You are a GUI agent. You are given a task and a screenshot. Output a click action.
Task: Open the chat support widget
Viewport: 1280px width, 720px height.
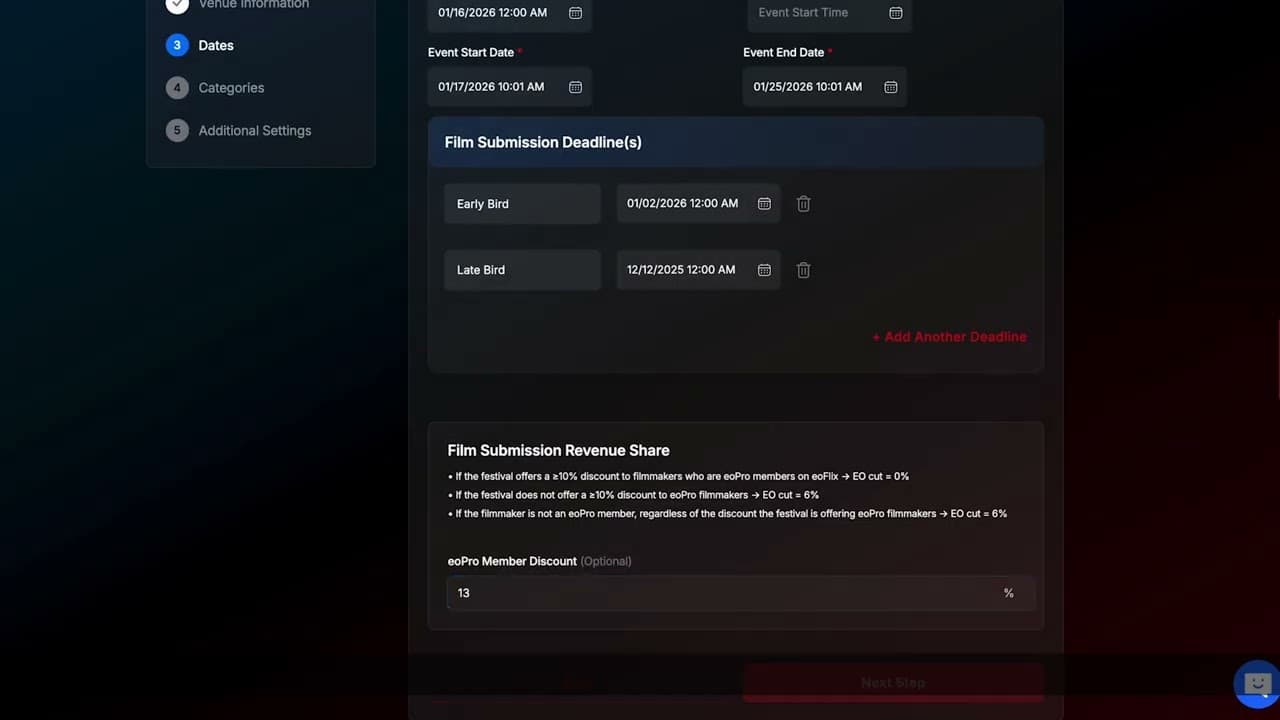[1257, 684]
